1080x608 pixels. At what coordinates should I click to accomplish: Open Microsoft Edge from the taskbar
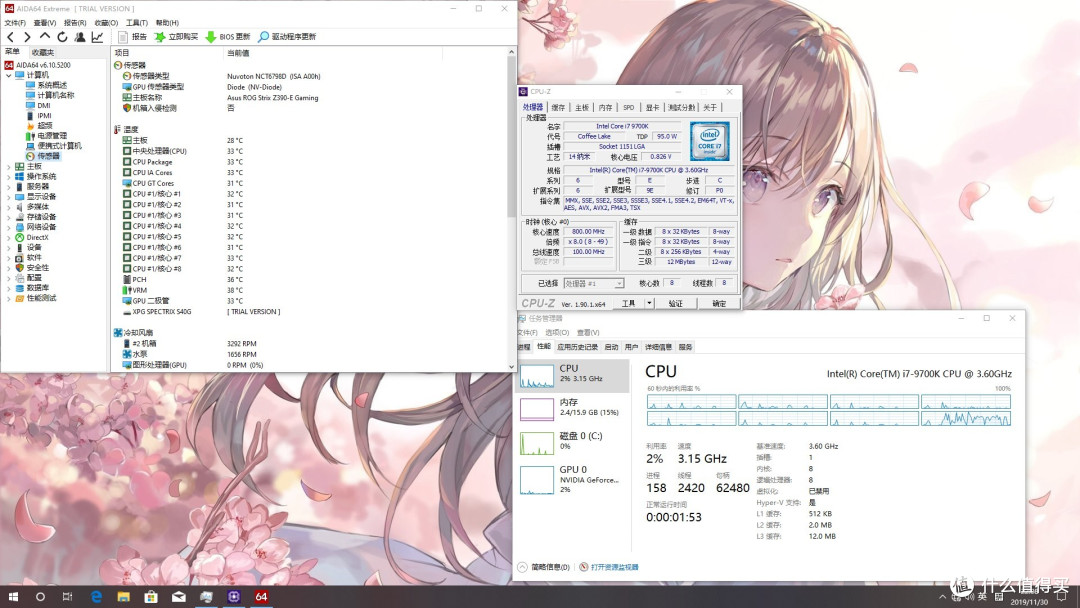tap(96, 597)
